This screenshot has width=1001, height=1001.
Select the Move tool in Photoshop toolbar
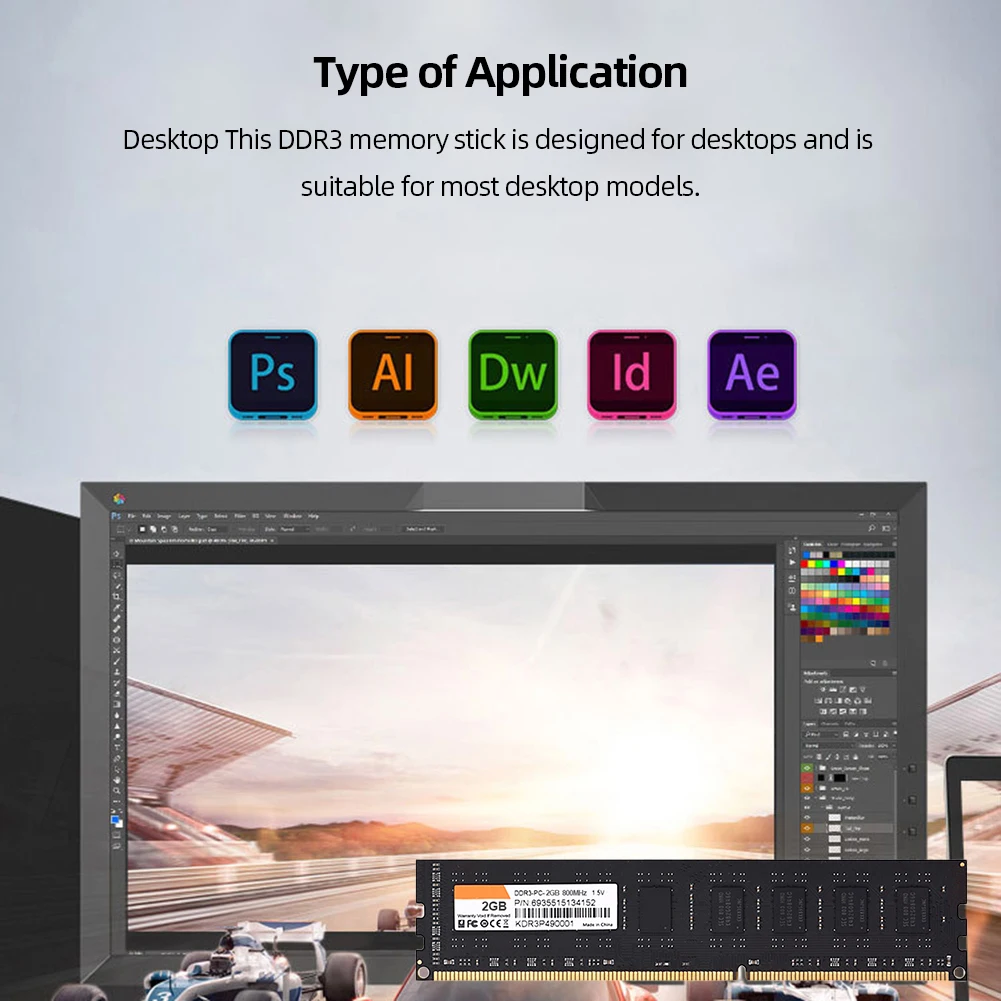116,553
